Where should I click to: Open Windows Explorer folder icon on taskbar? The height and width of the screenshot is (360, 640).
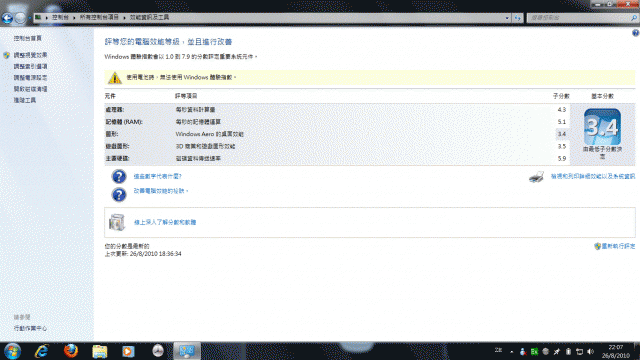[x=100, y=351]
